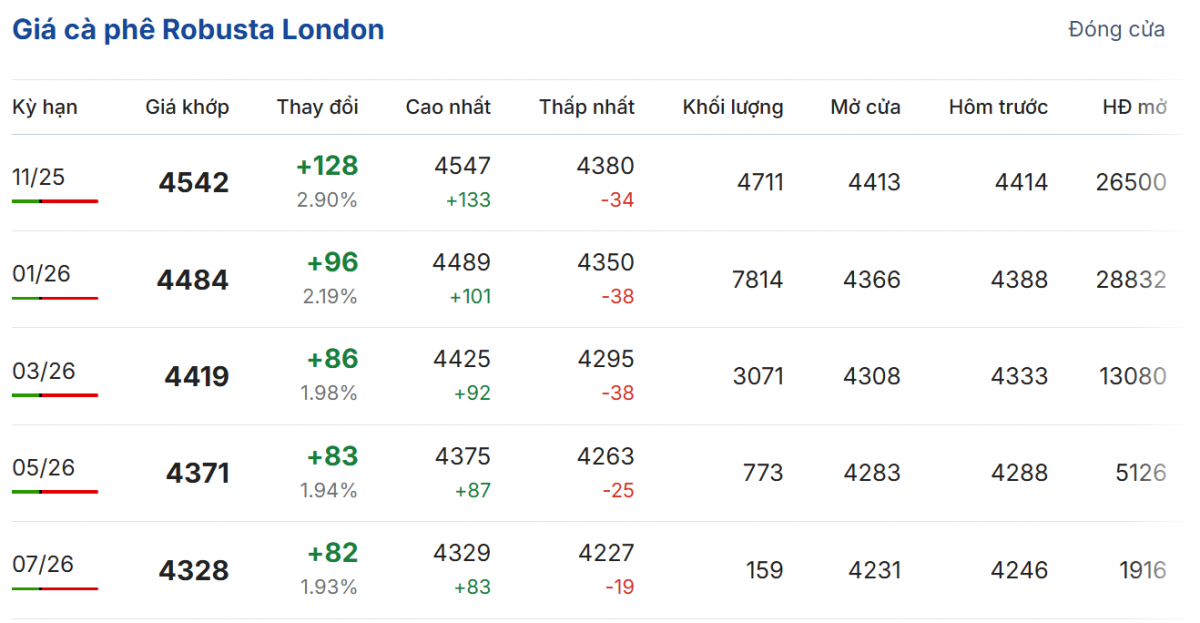
Task: Sort by the Thay đổi column header
Action: tap(317, 107)
